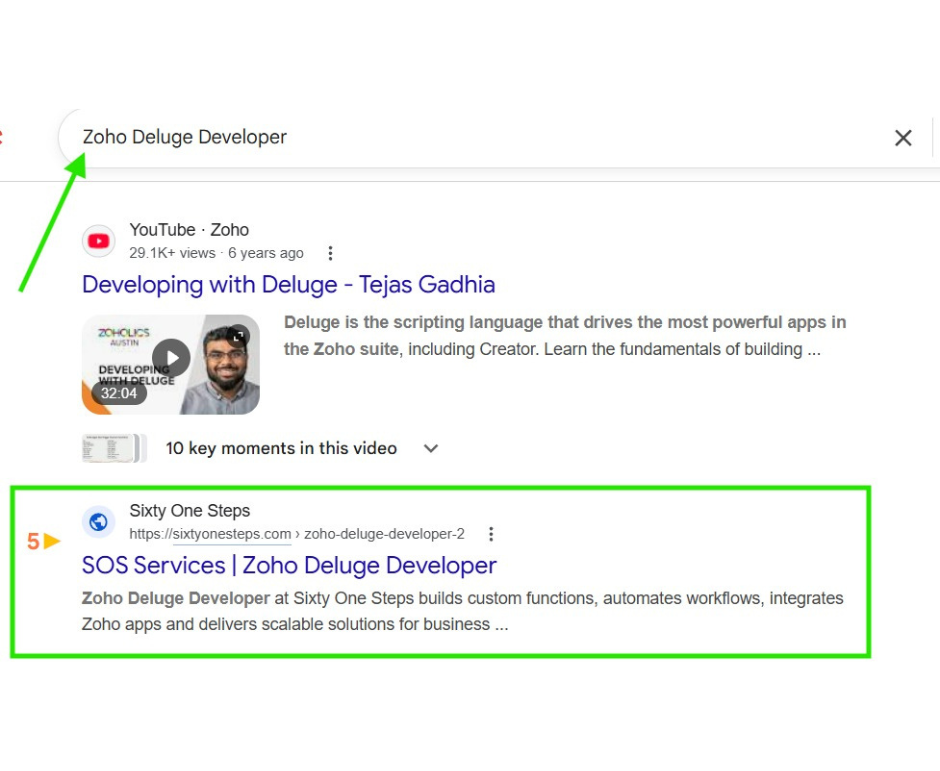This screenshot has width=940, height=771.
Task: Click the Sixty One Steps site name
Action: pyautogui.click(x=189, y=511)
